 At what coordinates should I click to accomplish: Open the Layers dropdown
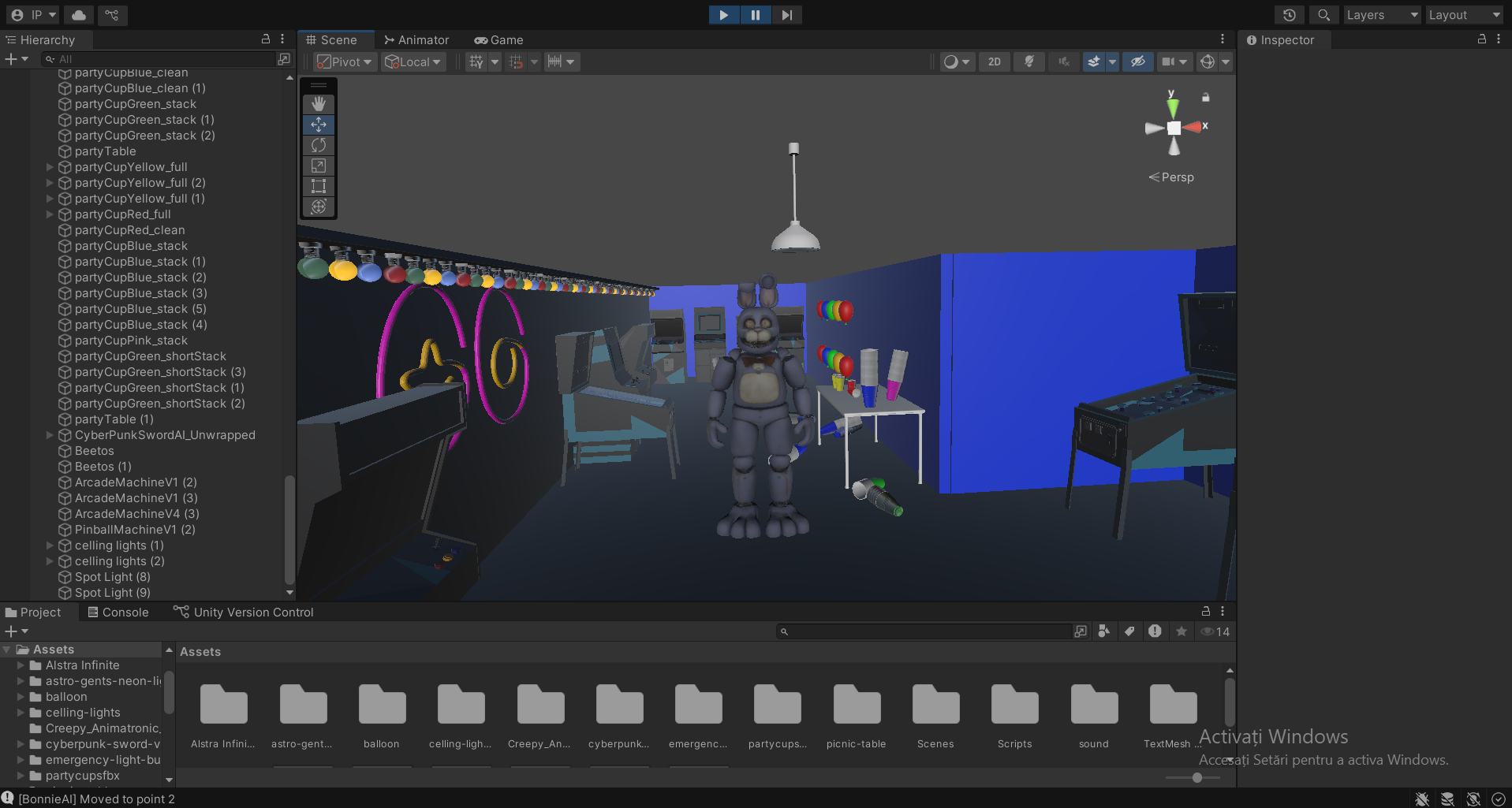tap(1382, 15)
